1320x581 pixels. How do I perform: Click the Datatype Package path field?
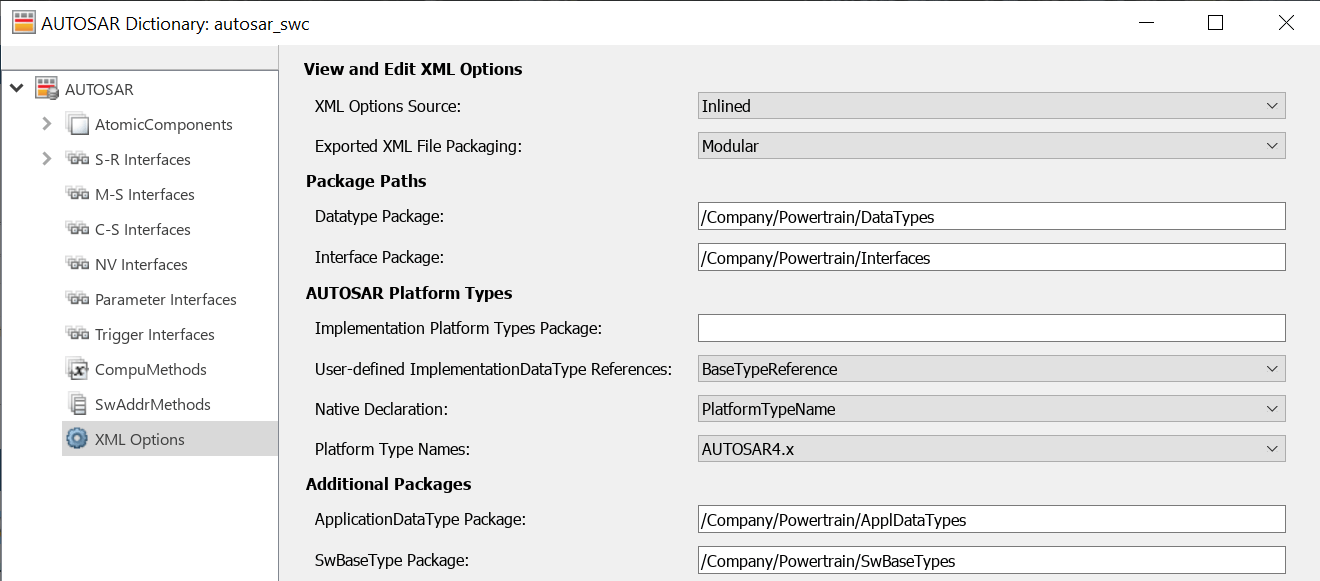pyautogui.click(x=991, y=216)
